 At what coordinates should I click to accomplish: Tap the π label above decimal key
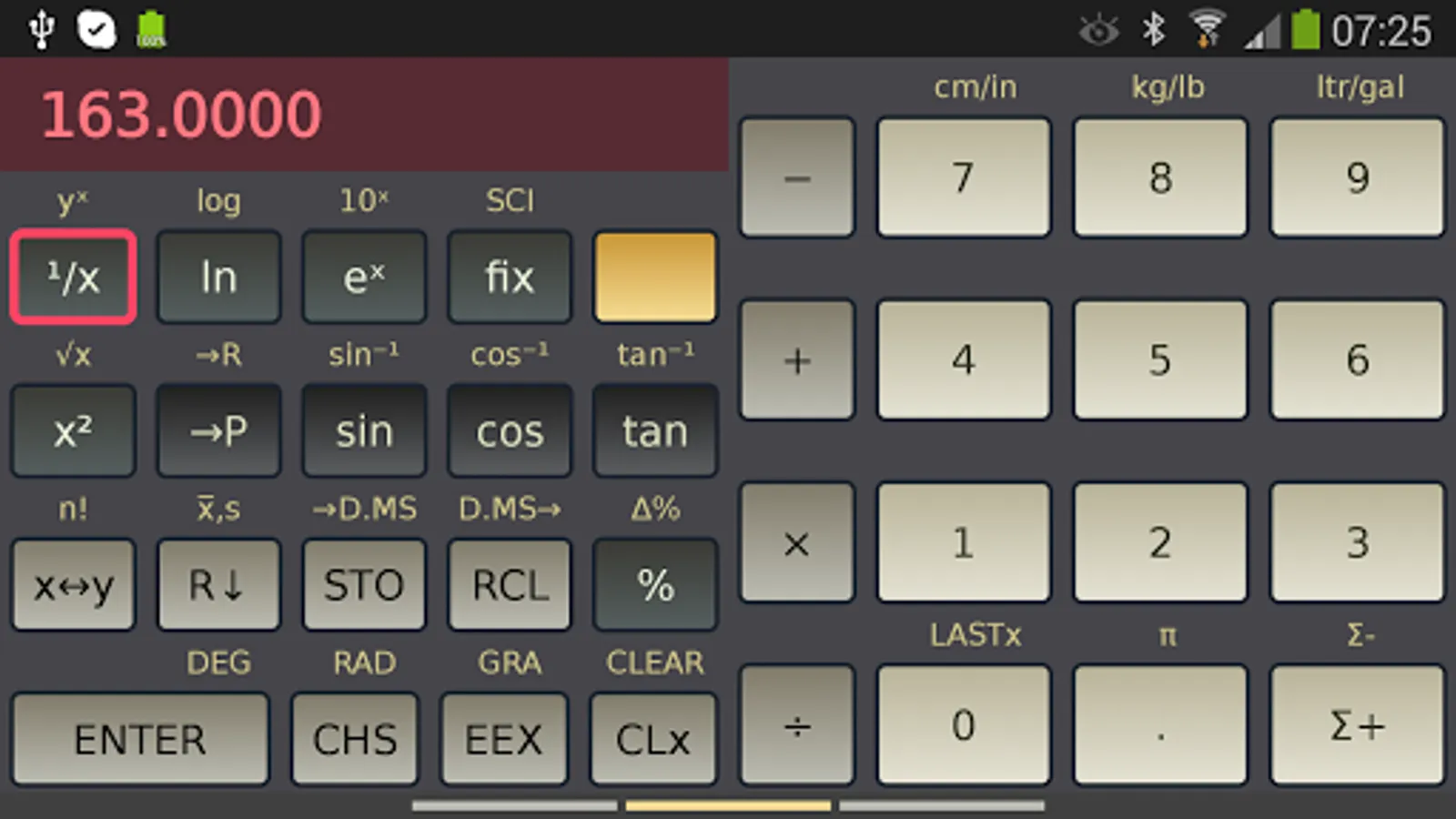click(x=1168, y=636)
